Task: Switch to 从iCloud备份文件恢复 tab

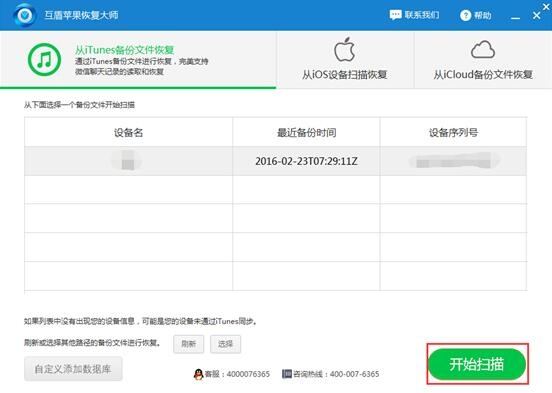Action: 483,60
